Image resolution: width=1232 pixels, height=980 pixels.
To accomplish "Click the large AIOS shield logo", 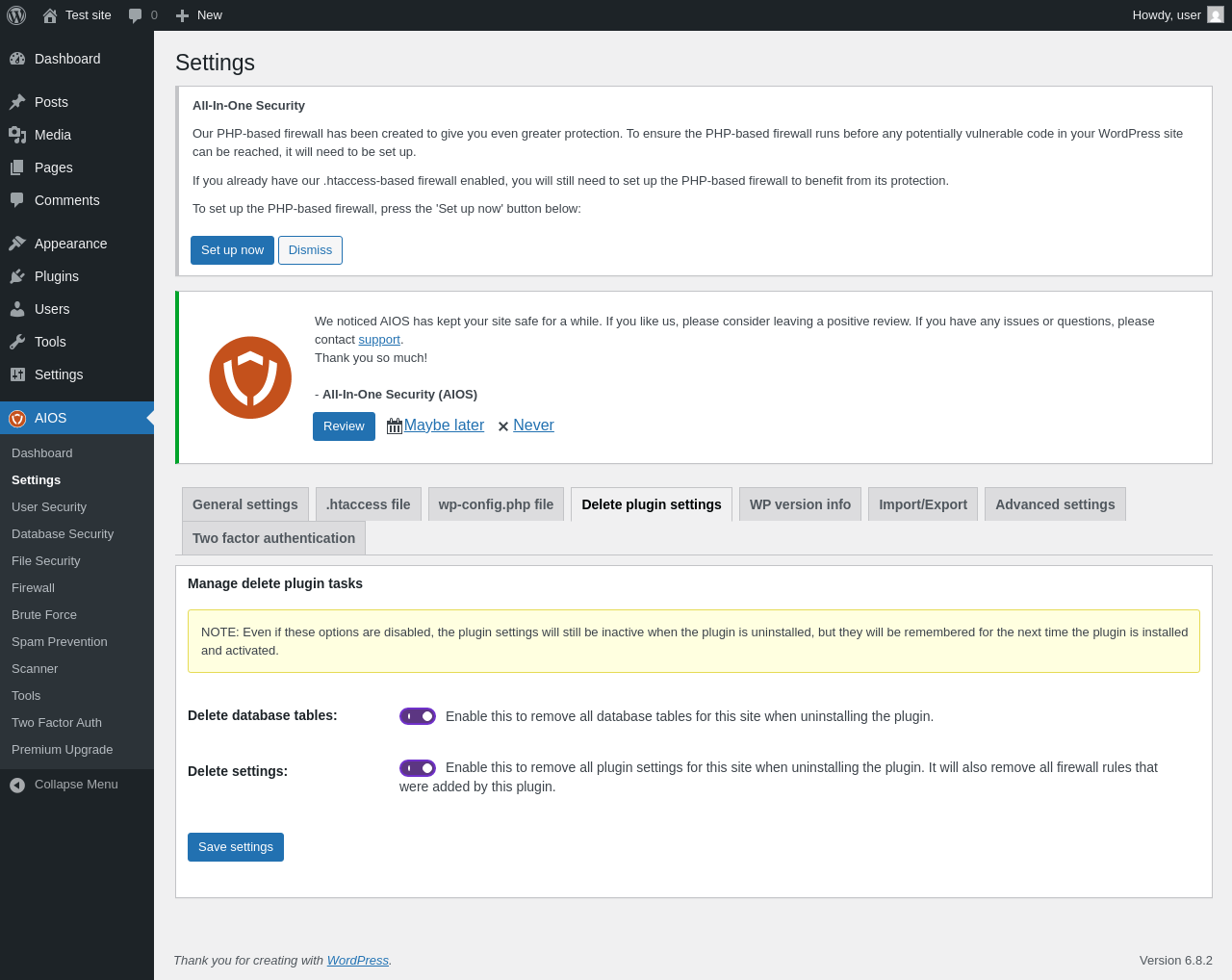I will pyautogui.click(x=250, y=377).
